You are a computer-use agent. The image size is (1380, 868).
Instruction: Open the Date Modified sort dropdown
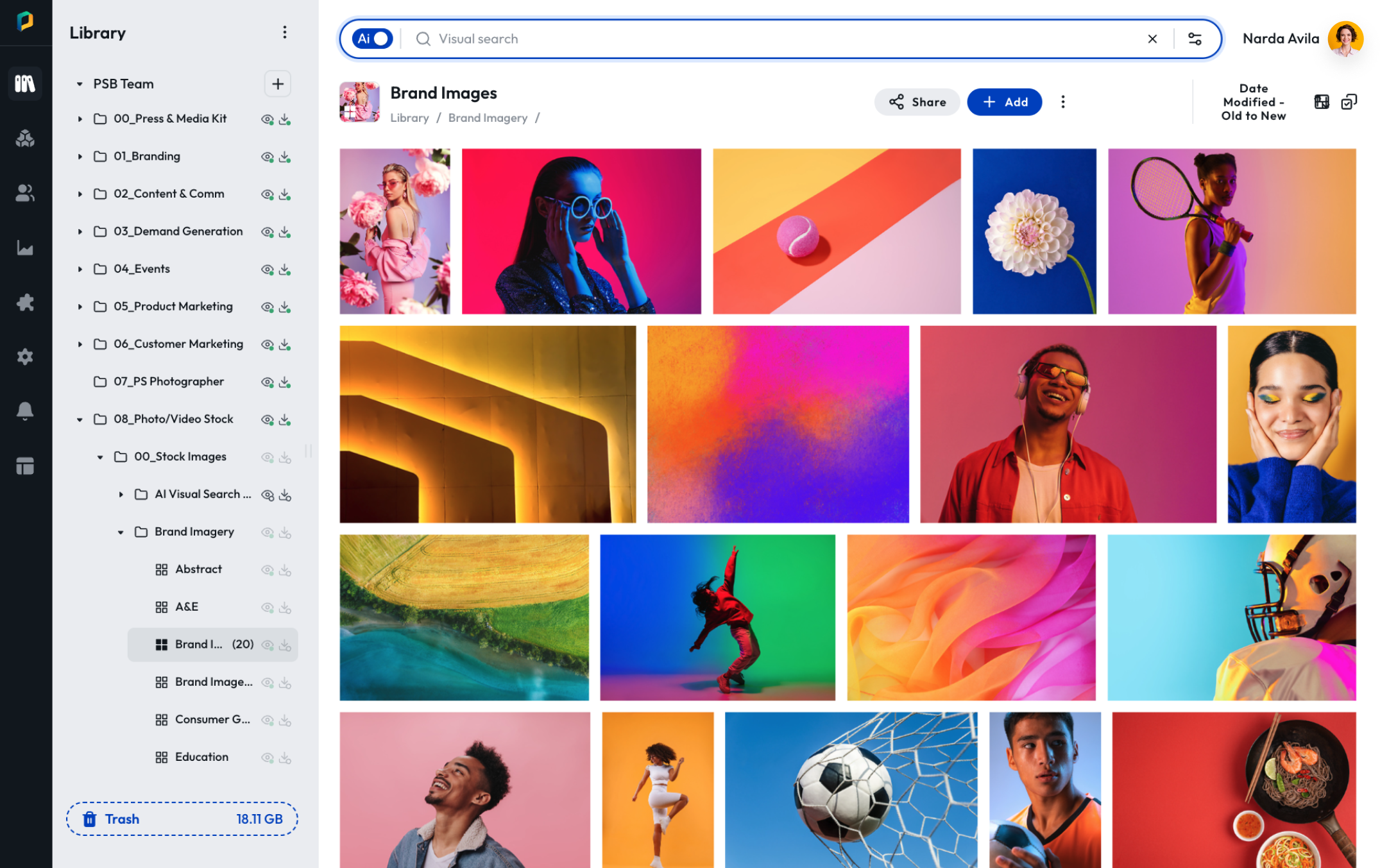pyautogui.click(x=1253, y=101)
